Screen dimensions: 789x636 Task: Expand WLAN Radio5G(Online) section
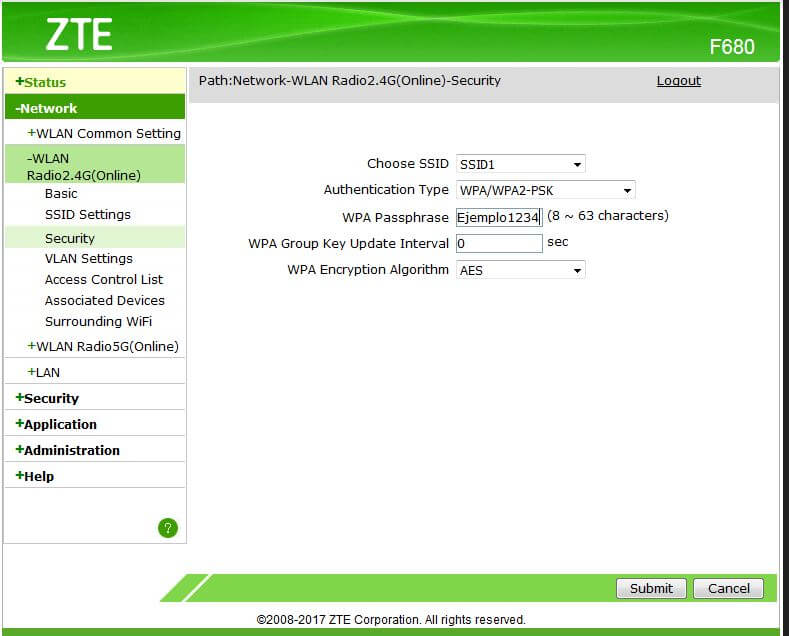coord(103,346)
